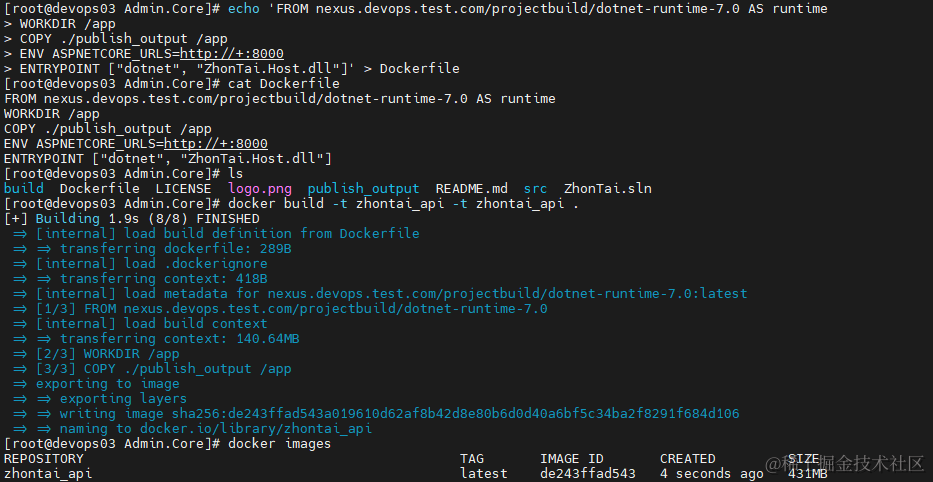Screen dimensions: 933x482
Task: Click the docker build command line
Action: coord(403,204)
